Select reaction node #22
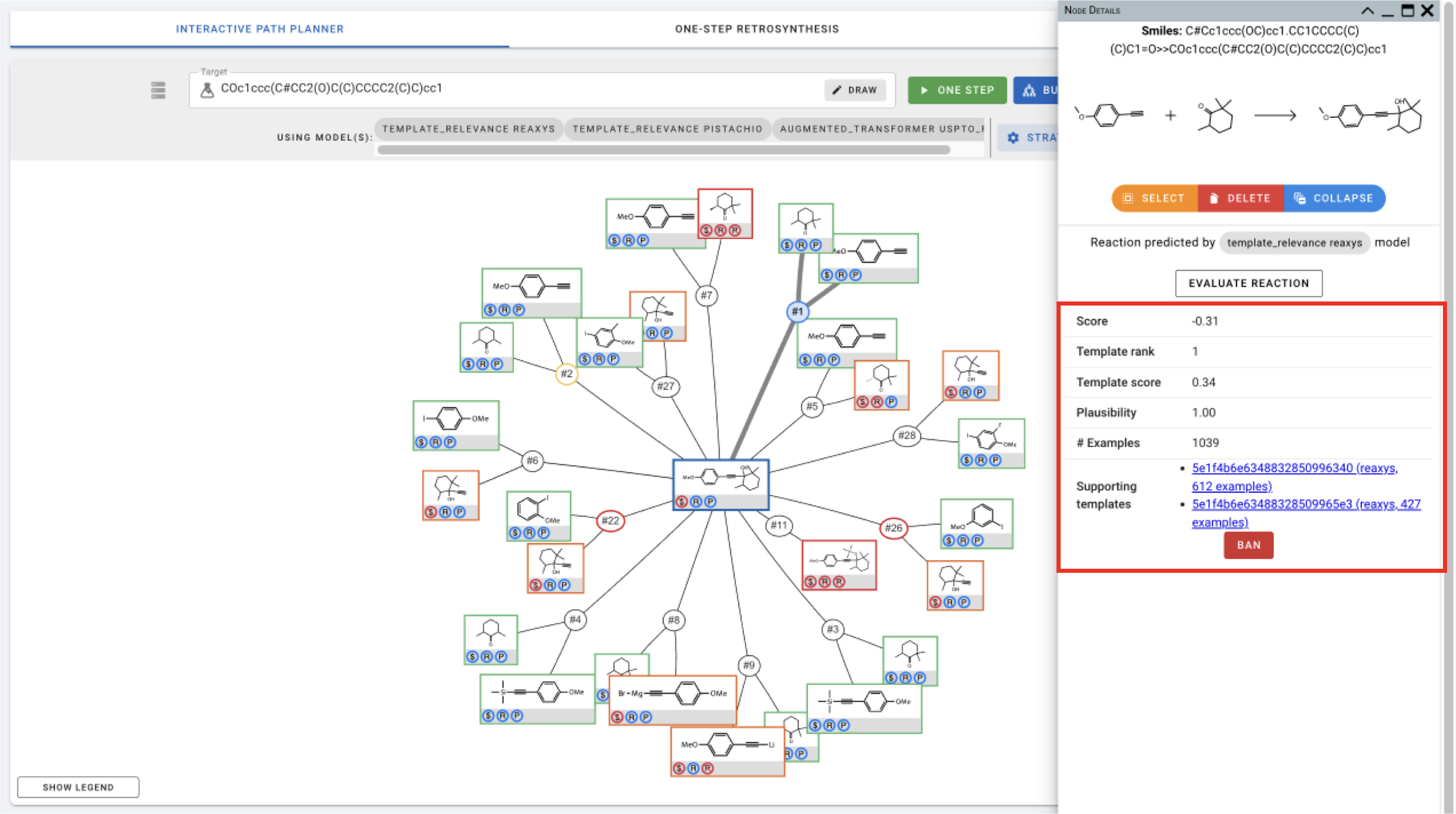Viewport: 1456px width, 814px height. pyautogui.click(x=611, y=521)
